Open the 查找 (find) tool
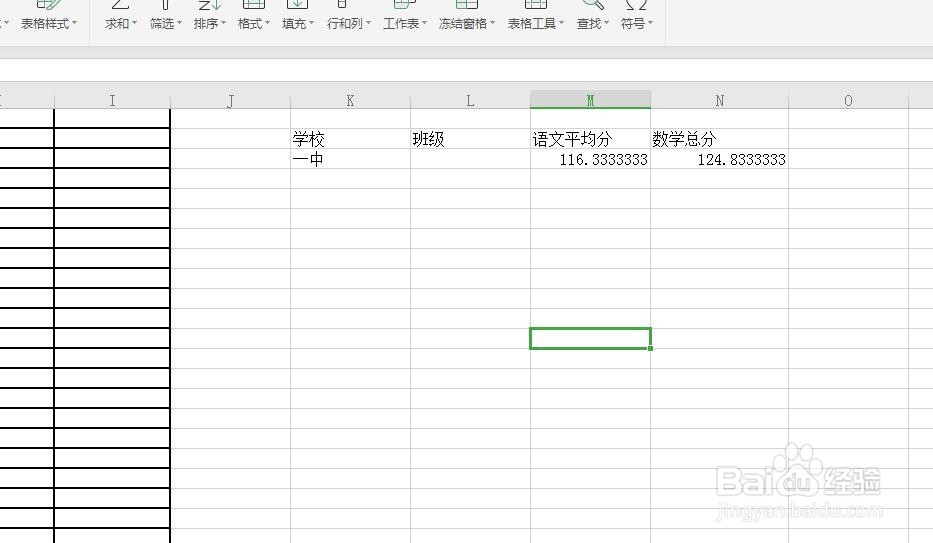Viewport: 933px width, 543px height. tap(593, 16)
